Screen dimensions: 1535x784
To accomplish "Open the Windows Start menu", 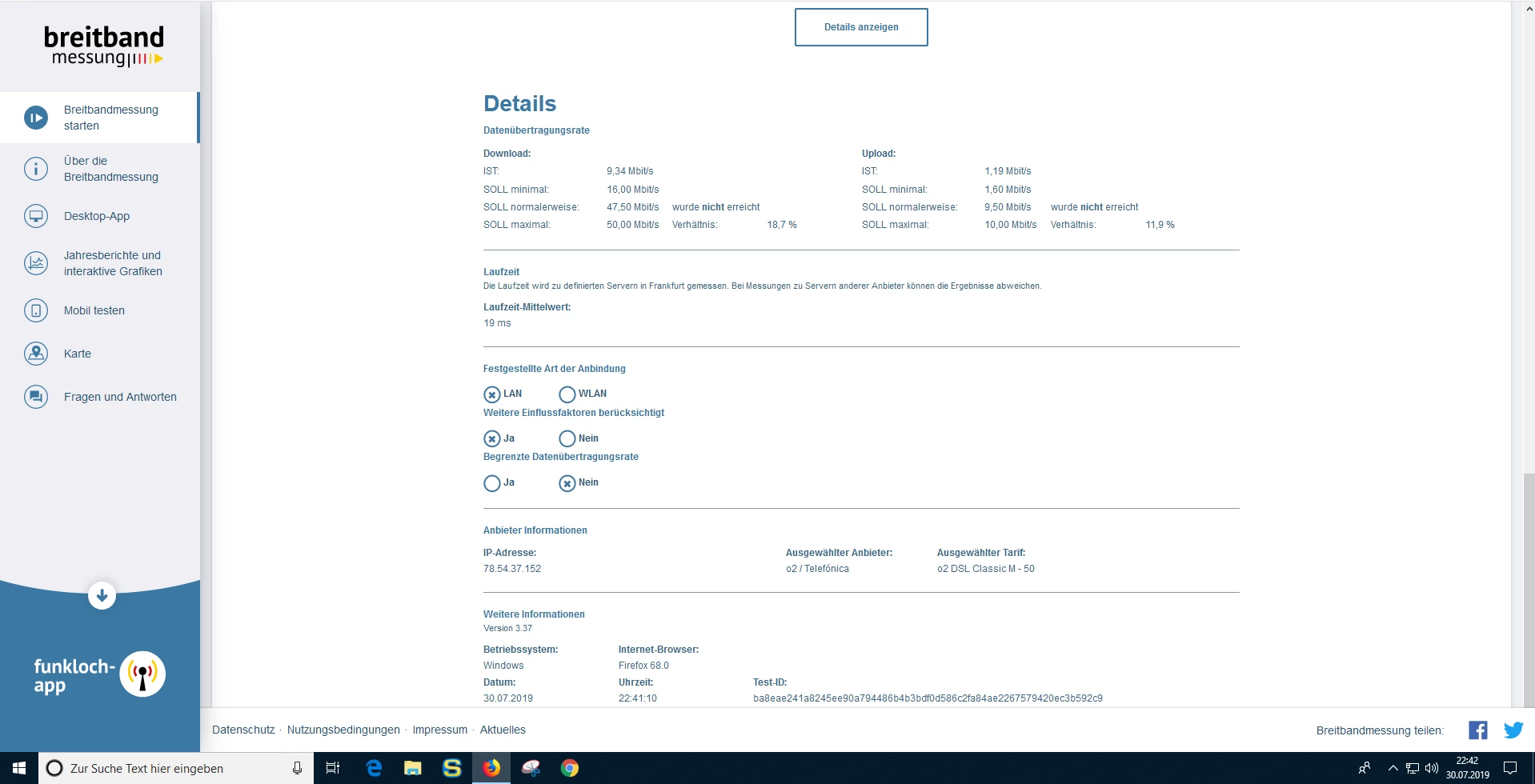I will click(x=19, y=768).
